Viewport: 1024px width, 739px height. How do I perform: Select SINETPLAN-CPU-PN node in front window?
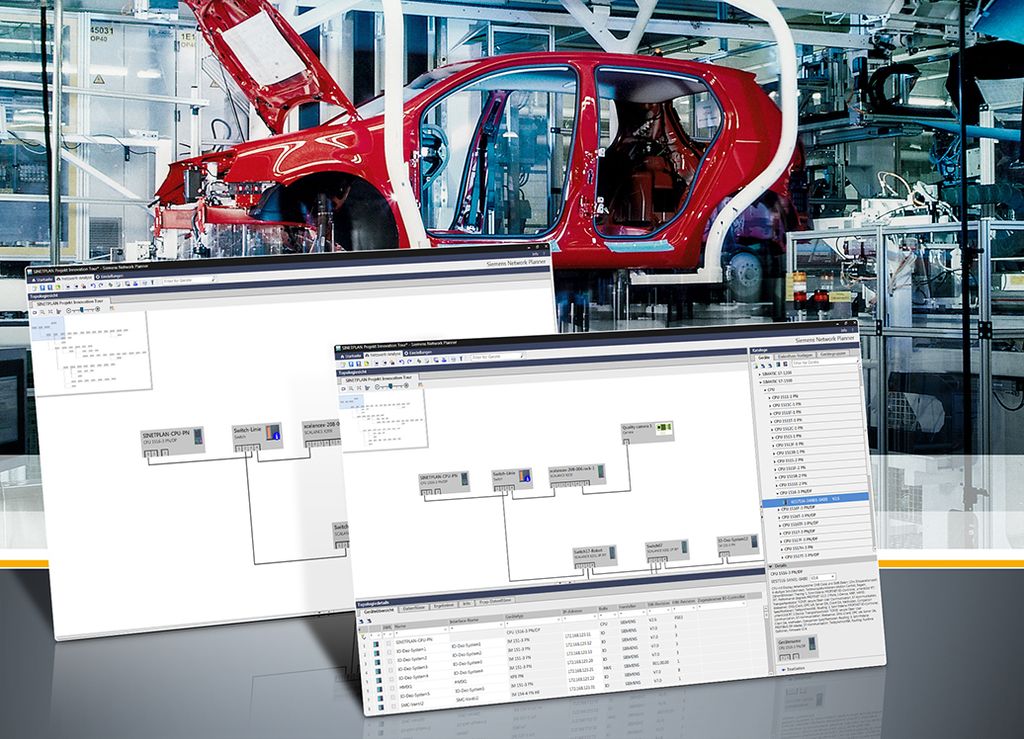coord(443,481)
